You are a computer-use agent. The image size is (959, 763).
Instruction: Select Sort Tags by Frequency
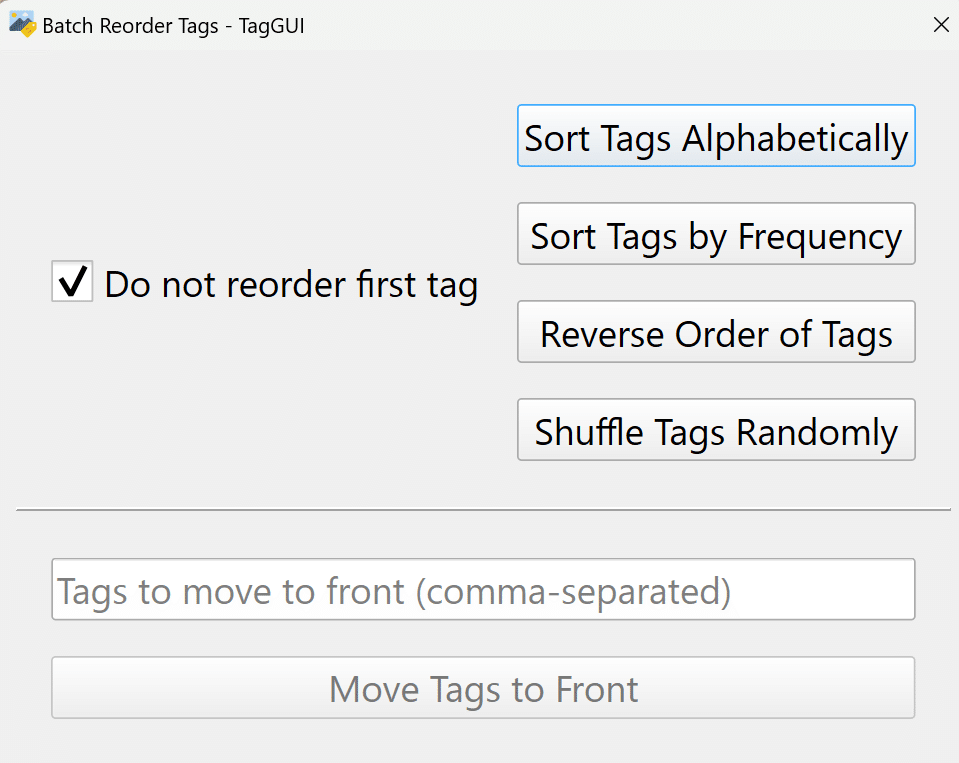[716, 234]
